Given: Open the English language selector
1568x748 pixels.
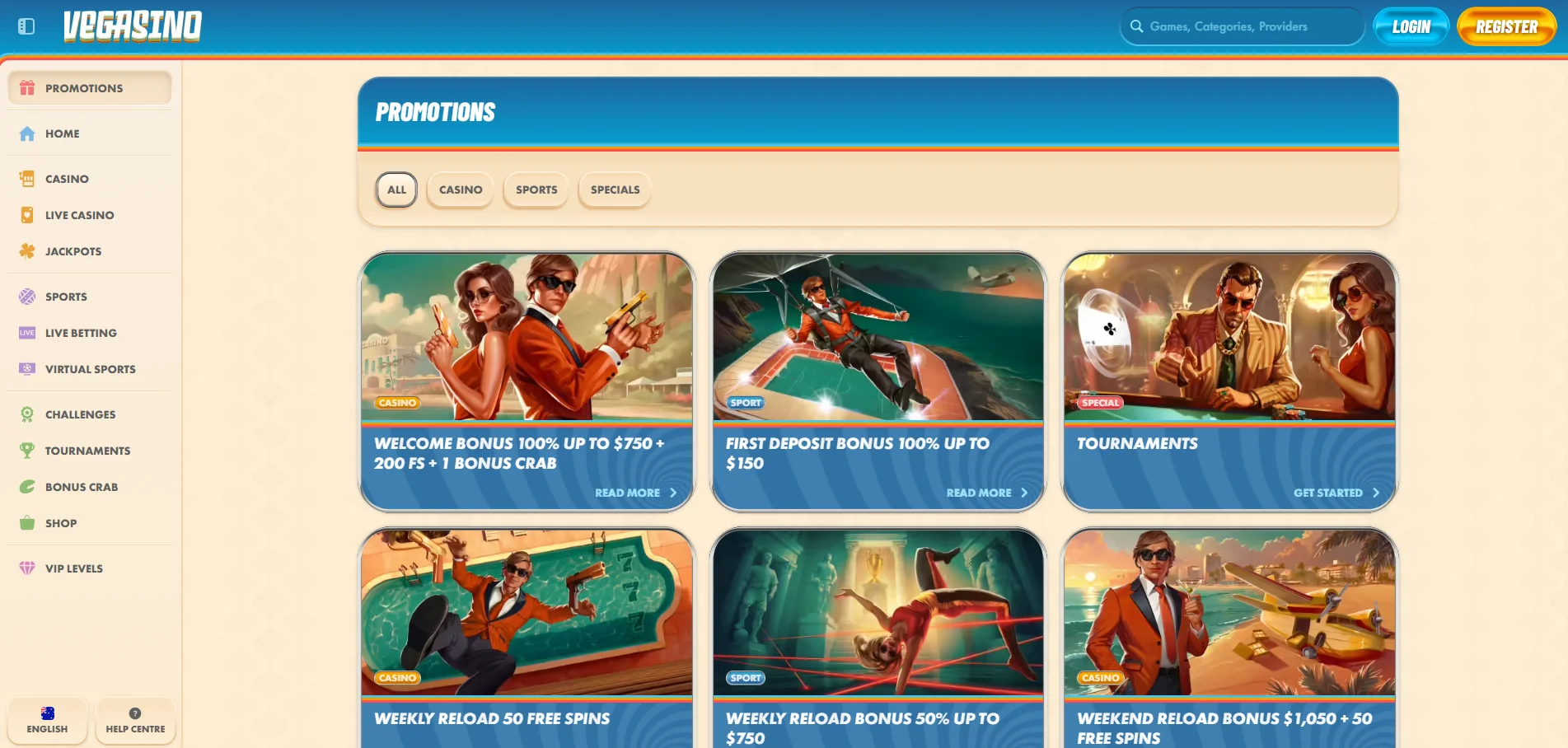Looking at the screenshot, I should tap(48, 721).
